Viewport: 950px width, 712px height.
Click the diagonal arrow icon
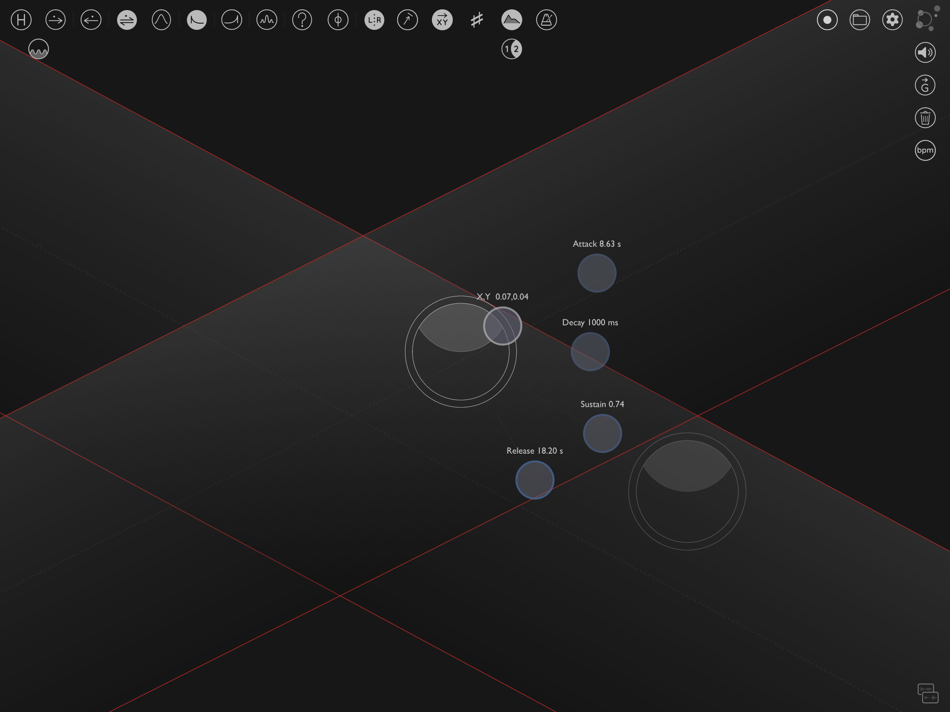[x=407, y=20]
